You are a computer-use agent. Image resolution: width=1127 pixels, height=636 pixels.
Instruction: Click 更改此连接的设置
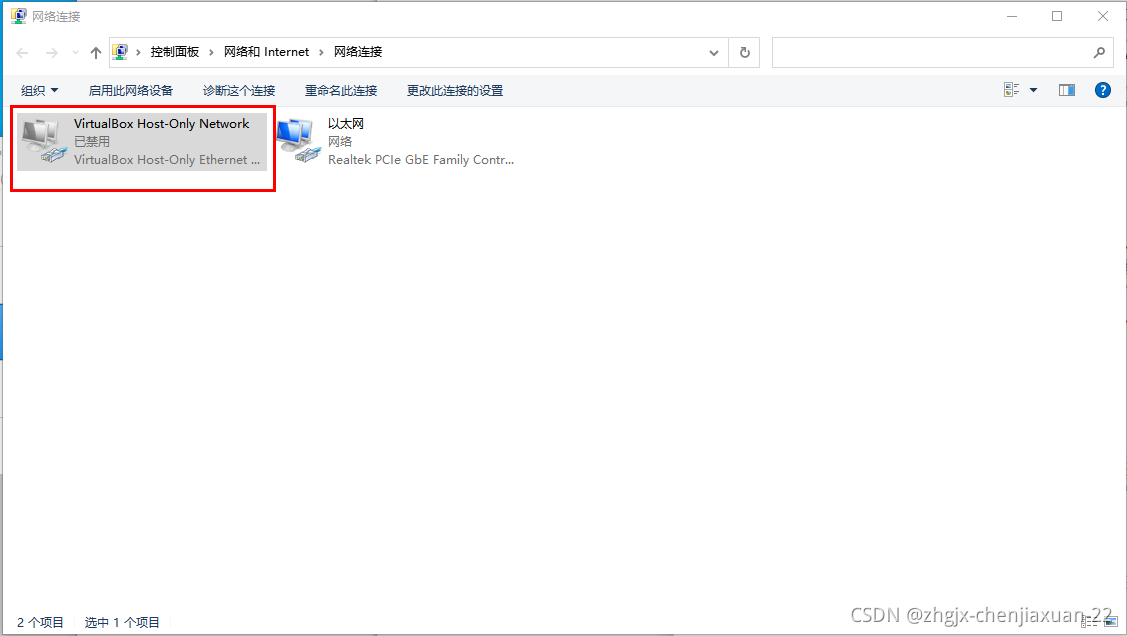(455, 91)
